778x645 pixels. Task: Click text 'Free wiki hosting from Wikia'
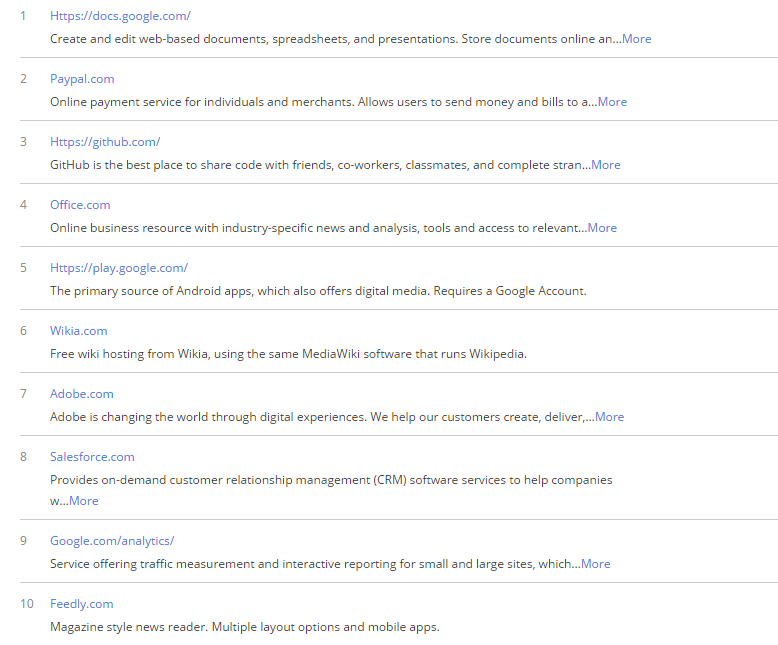coord(129,354)
